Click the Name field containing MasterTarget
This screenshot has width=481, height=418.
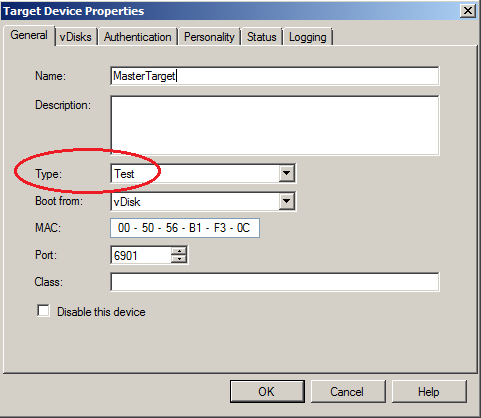point(275,76)
